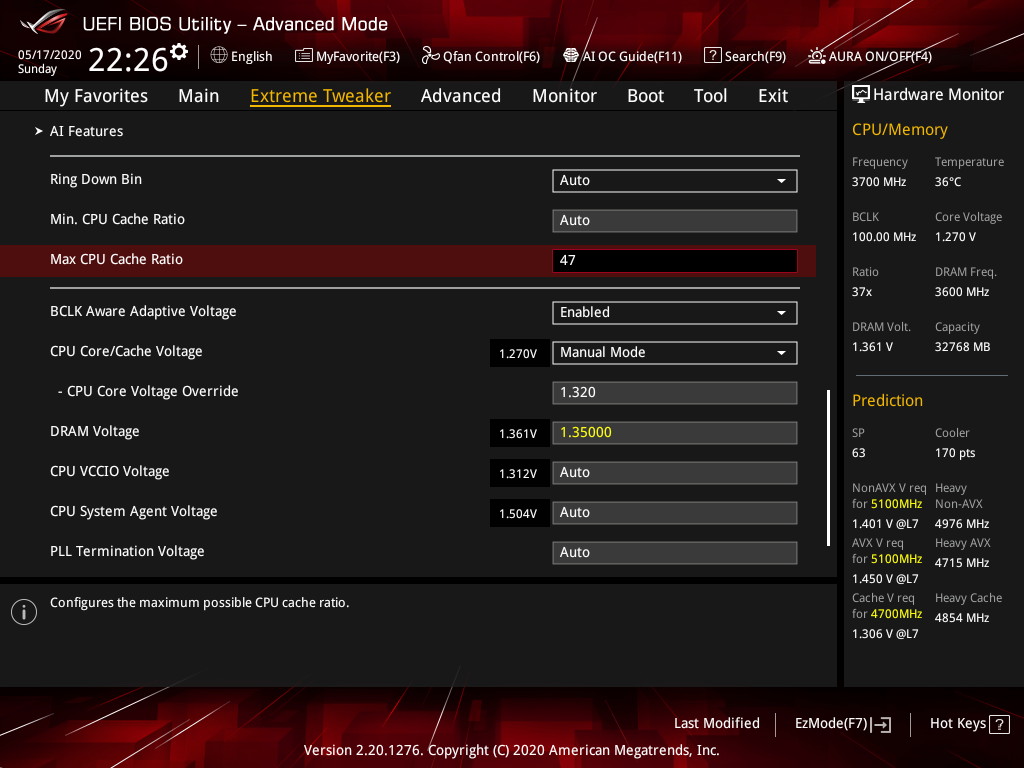Click the settings list scrollbar
This screenshot has height=768, width=1024.
pyautogui.click(x=828, y=468)
